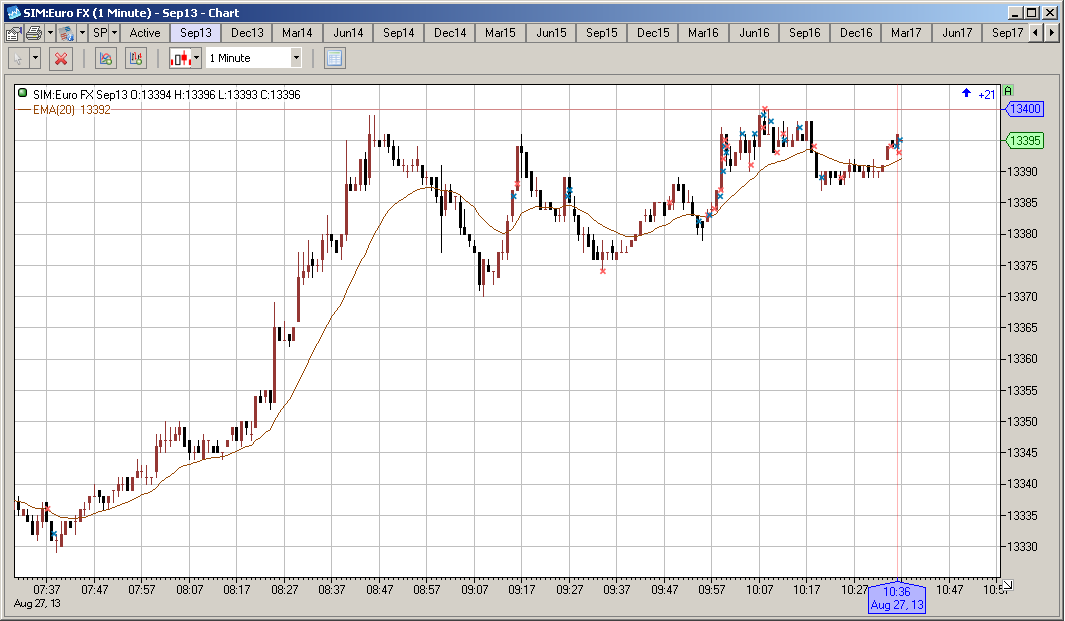Image resolution: width=1065 pixels, height=621 pixels.
Task: Click the 13365 price axis label
Action: [1022, 327]
